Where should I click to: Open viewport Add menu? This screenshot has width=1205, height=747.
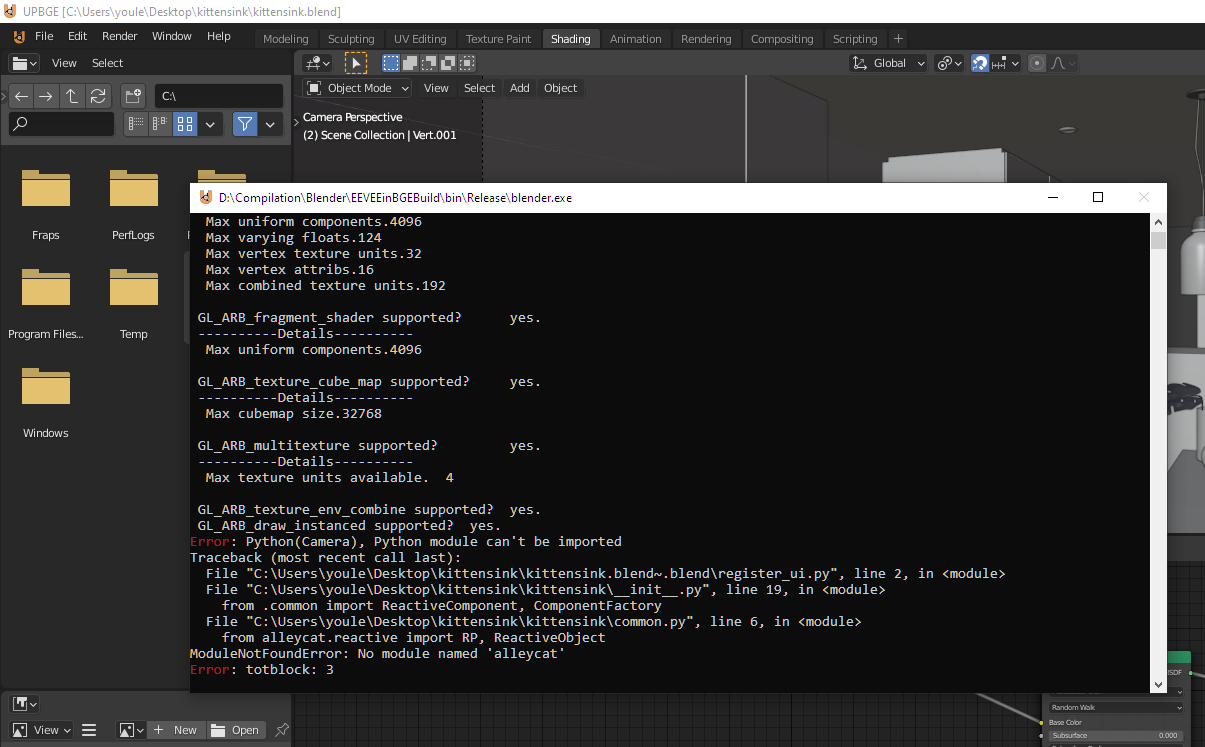tap(520, 88)
